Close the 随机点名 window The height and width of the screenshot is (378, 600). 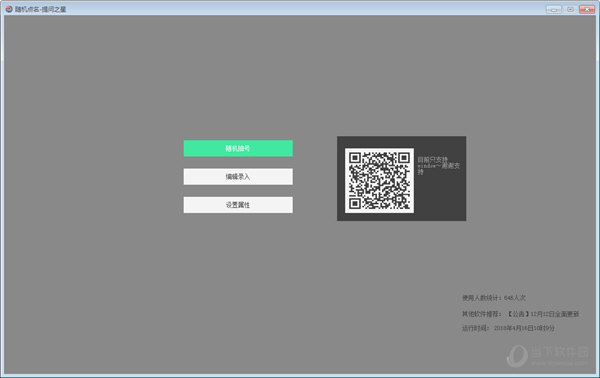click(x=587, y=9)
